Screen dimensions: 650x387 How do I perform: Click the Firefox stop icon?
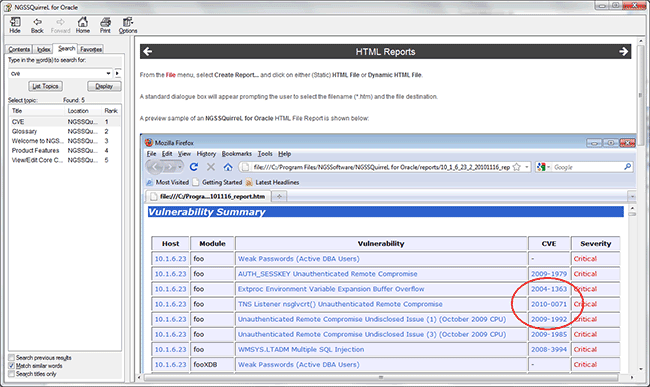(x=211, y=167)
